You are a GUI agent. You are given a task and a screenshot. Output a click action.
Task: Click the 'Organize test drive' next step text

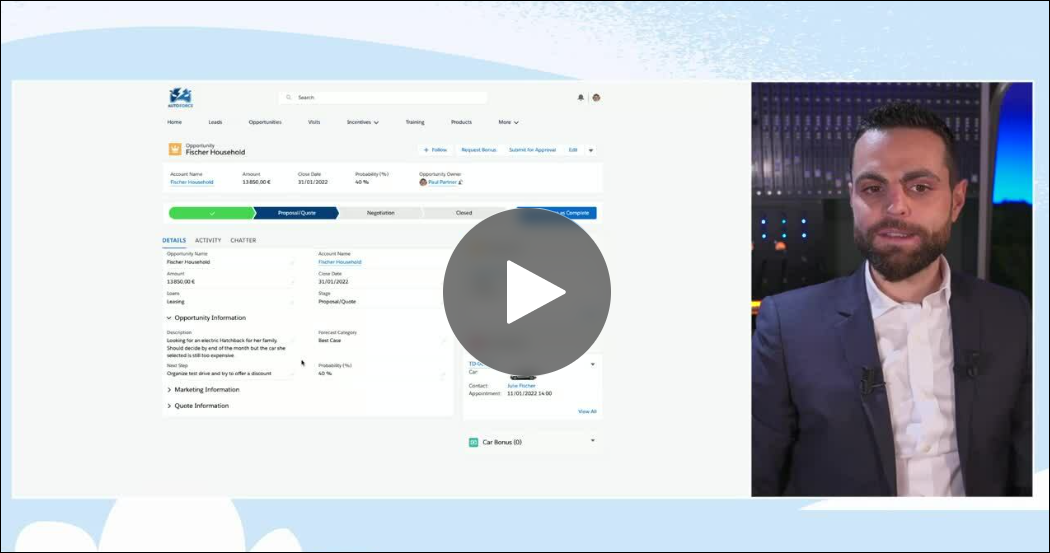[219, 374]
